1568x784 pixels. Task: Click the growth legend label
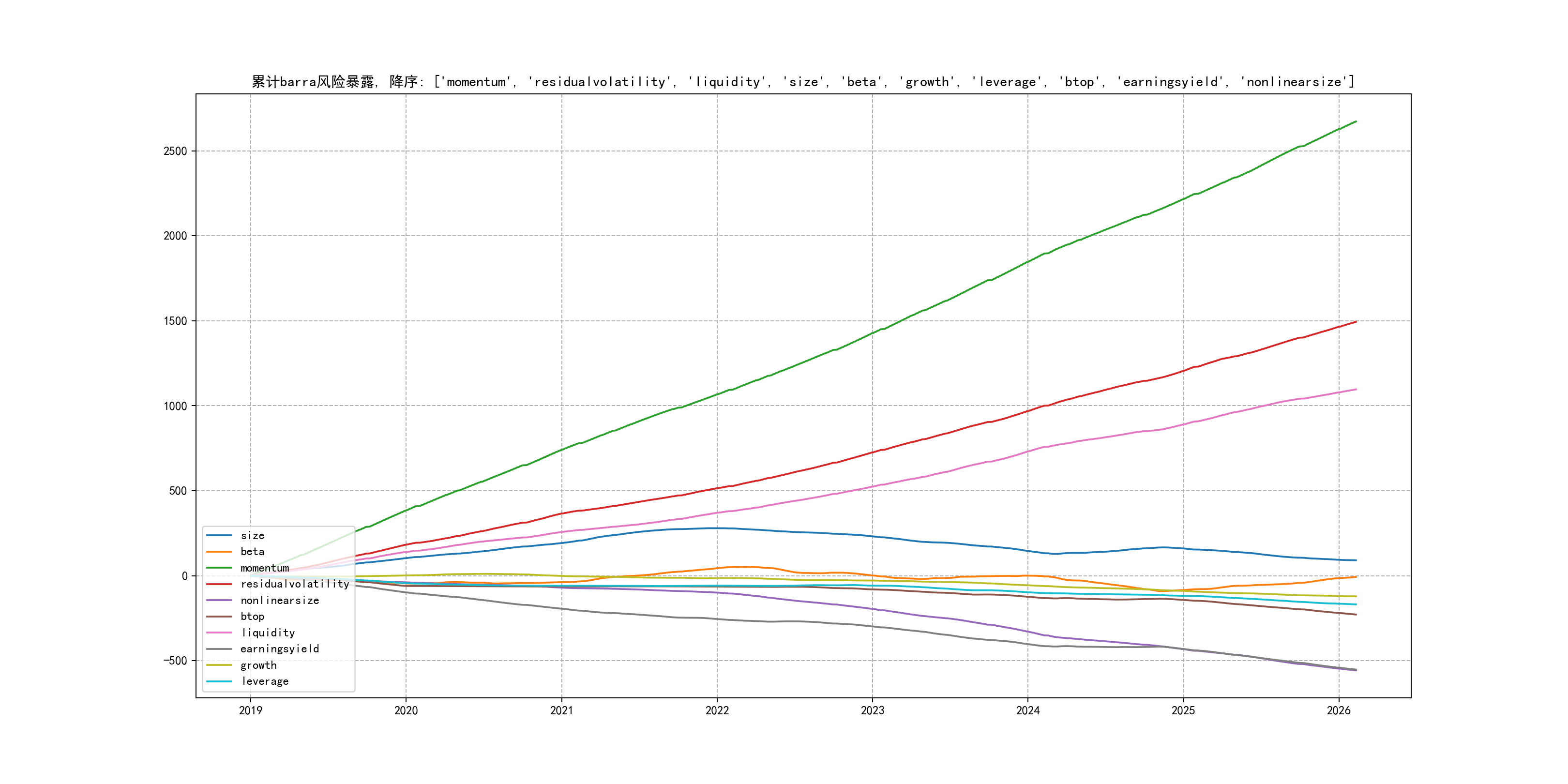258,665
